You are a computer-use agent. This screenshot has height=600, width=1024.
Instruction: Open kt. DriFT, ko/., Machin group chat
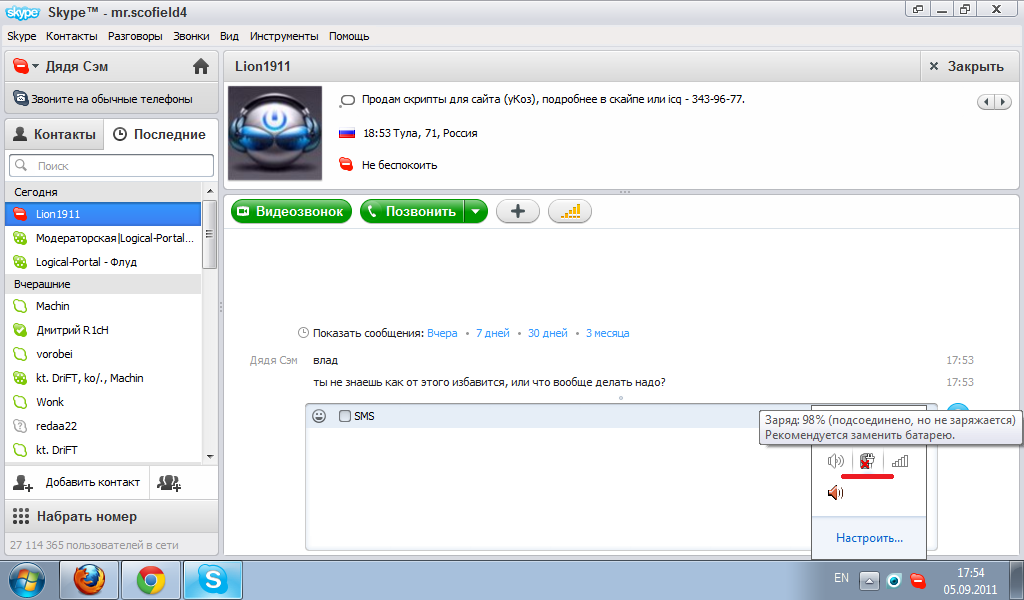point(103,378)
